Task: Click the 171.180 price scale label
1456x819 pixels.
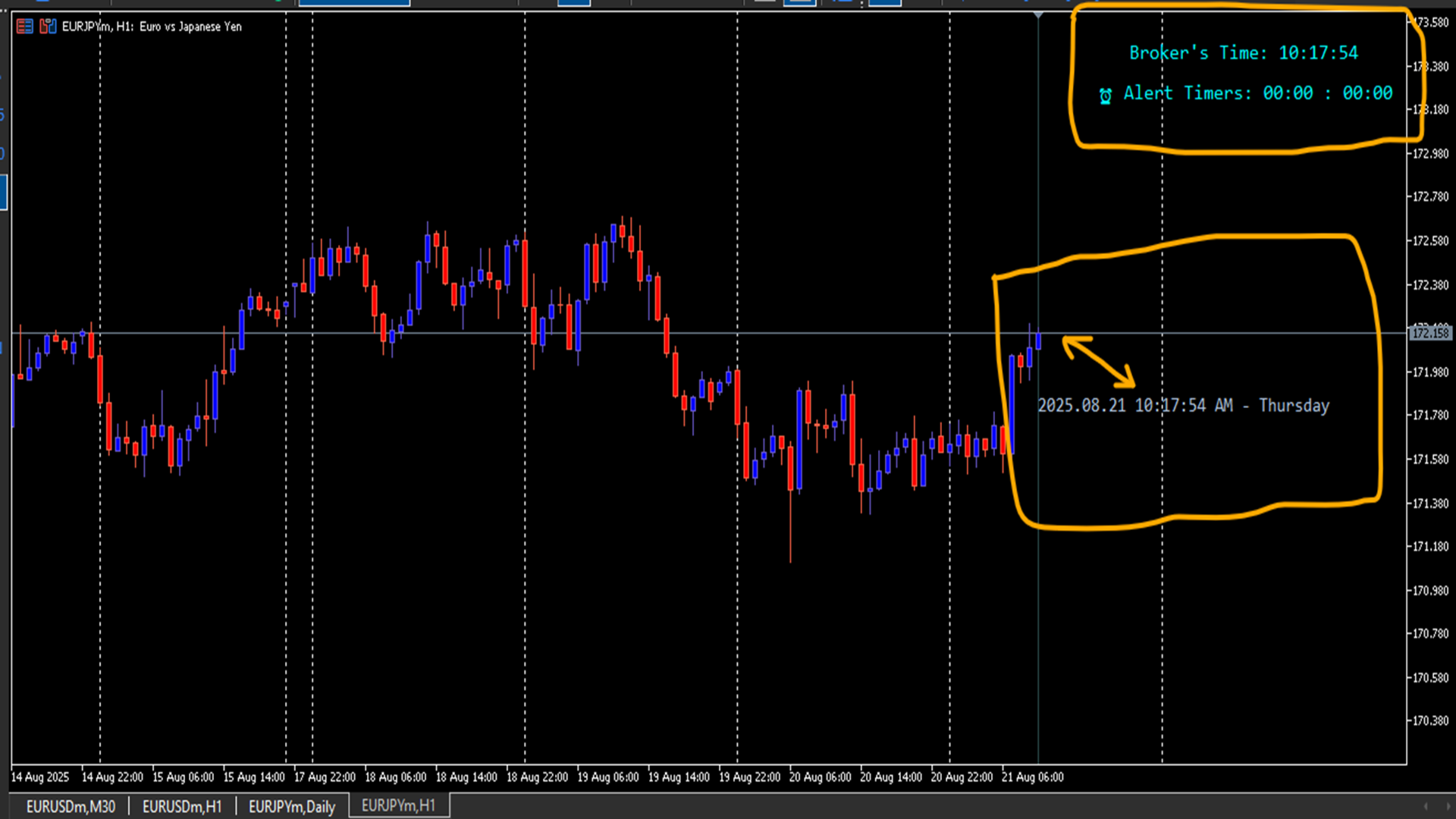Action: [x=1430, y=547]
